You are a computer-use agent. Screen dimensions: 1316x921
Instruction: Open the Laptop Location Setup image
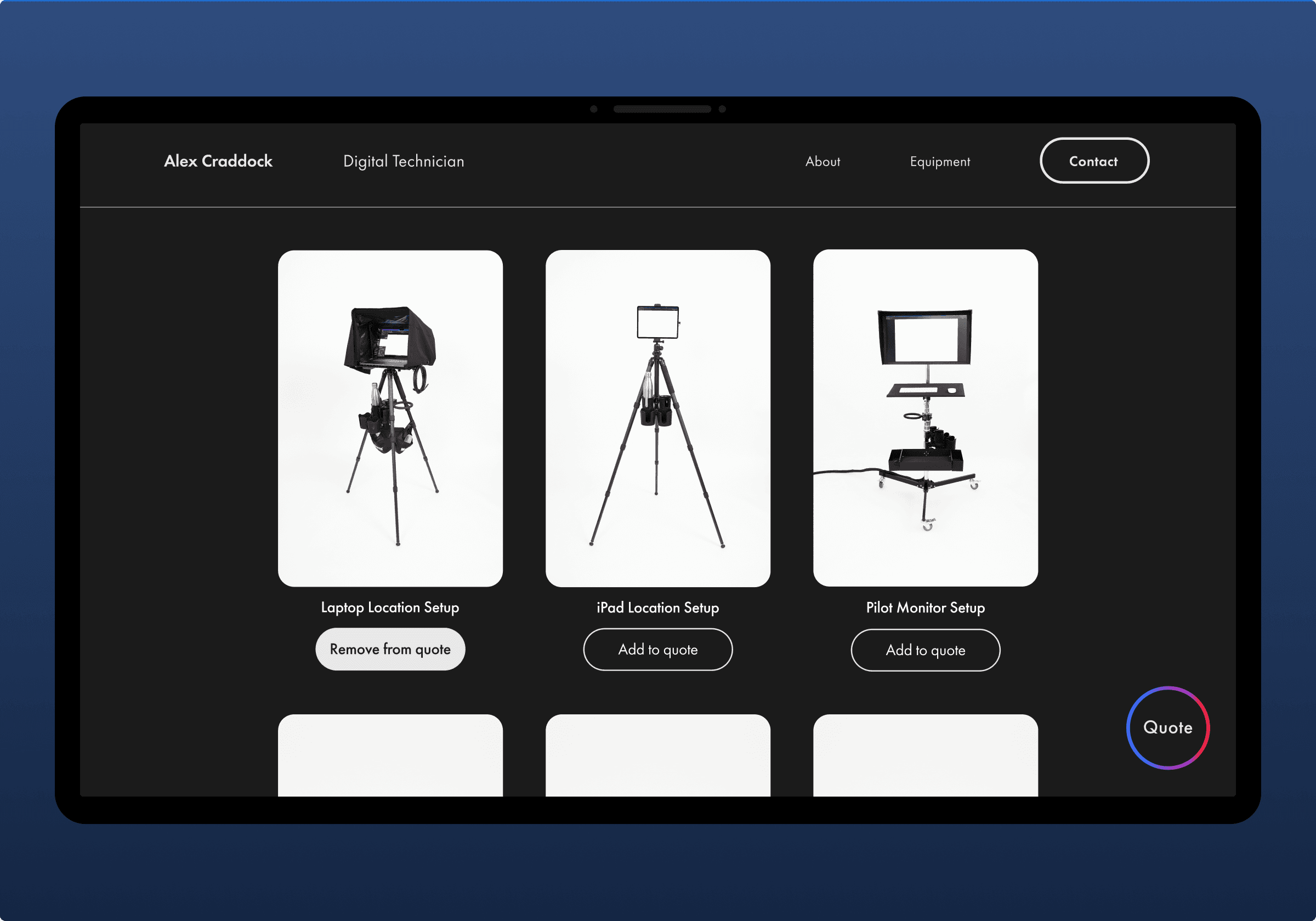coord(390,418)
